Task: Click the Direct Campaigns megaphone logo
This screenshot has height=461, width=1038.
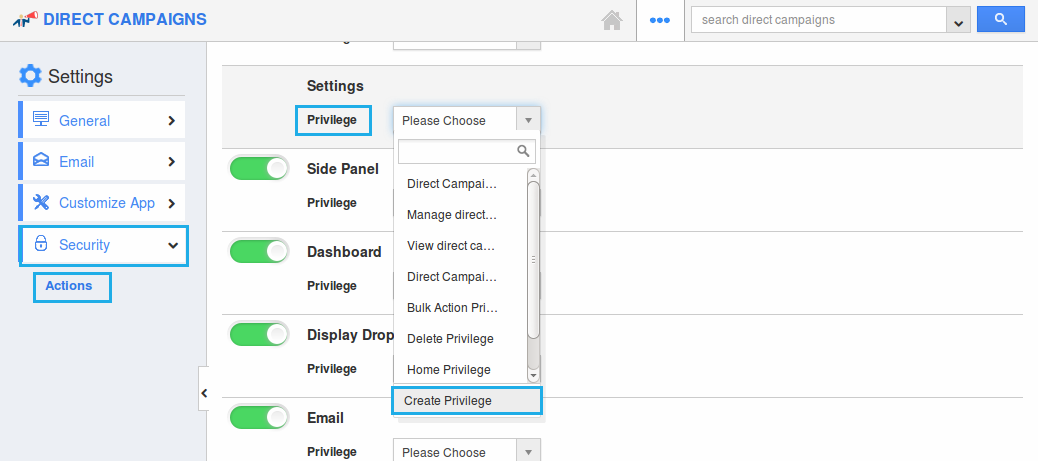Action: 25,19
